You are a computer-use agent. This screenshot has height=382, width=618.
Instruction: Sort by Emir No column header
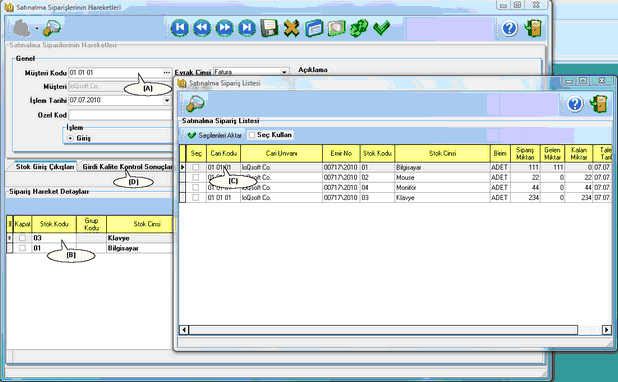coord(341,153)
